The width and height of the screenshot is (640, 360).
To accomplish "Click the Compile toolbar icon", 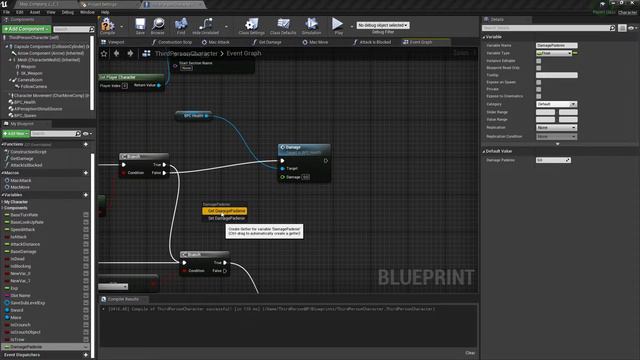I will tap(107, 25).
